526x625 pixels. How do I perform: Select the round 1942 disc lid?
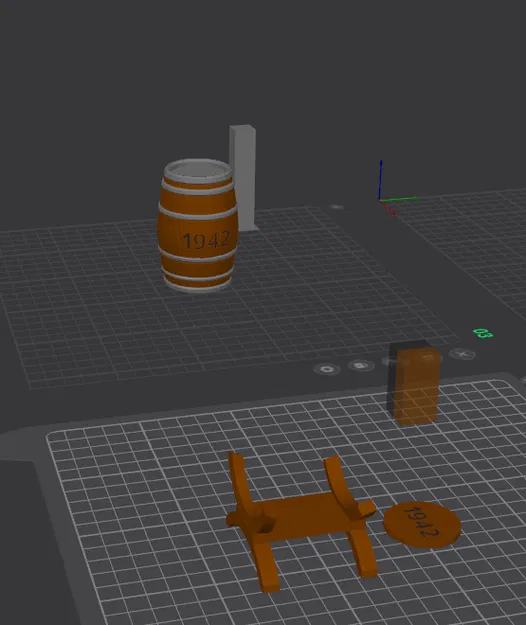[x=422, y=525]
